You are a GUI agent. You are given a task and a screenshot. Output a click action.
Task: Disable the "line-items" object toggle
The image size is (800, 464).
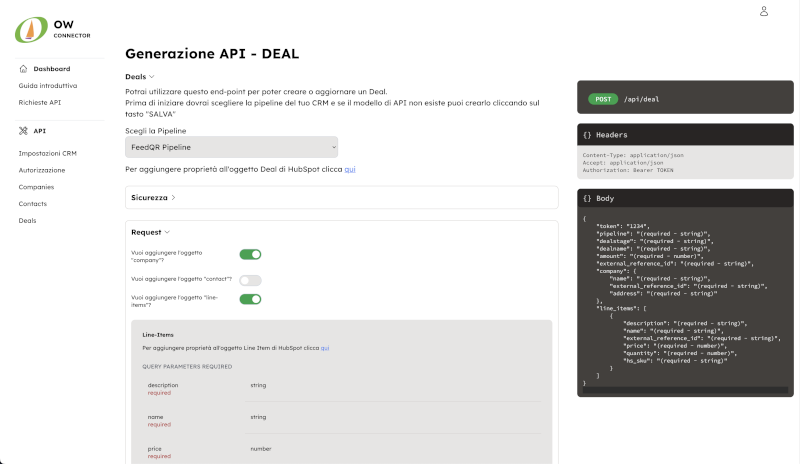tap(250, 299)
